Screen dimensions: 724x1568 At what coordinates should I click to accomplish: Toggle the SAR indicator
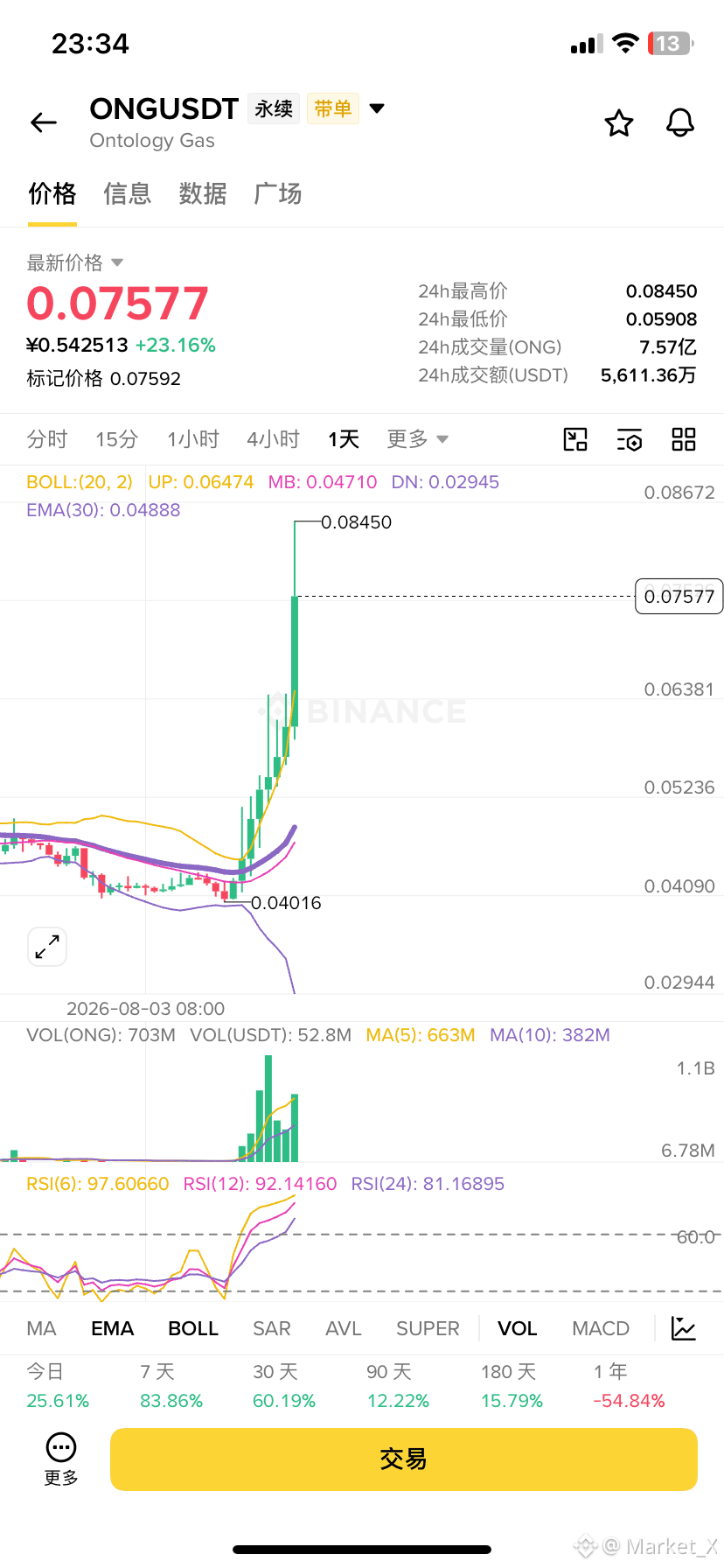[272, 1328]
